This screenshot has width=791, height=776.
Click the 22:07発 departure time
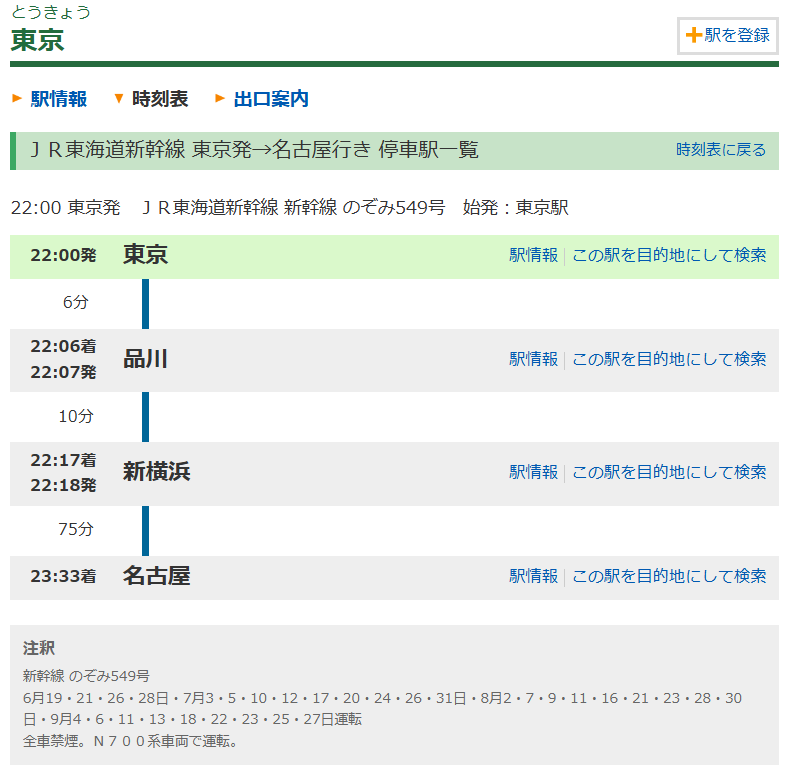tap(63, 372)
